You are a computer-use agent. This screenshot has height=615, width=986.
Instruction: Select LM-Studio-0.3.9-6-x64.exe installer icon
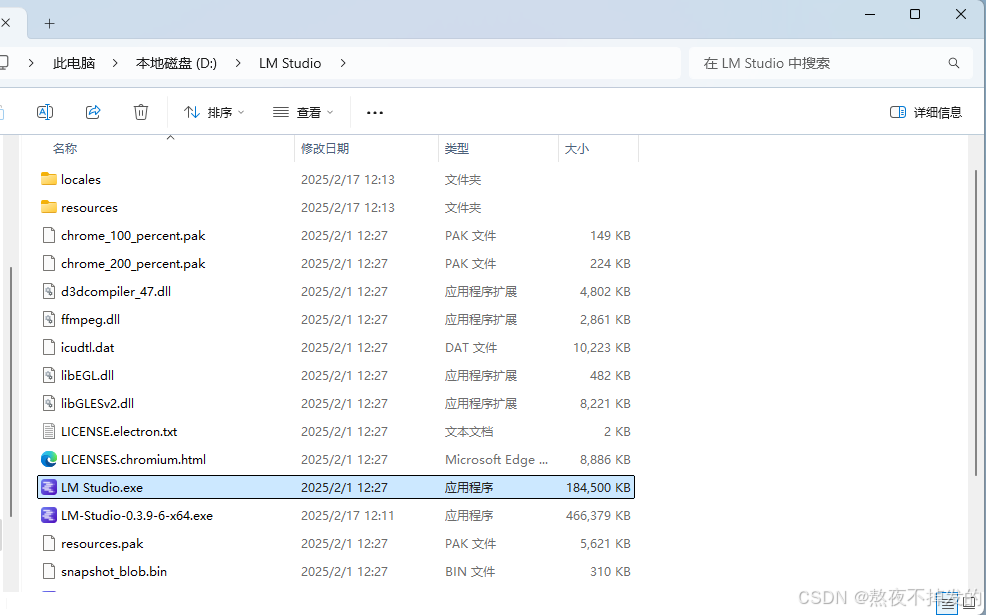pos(48,516)
